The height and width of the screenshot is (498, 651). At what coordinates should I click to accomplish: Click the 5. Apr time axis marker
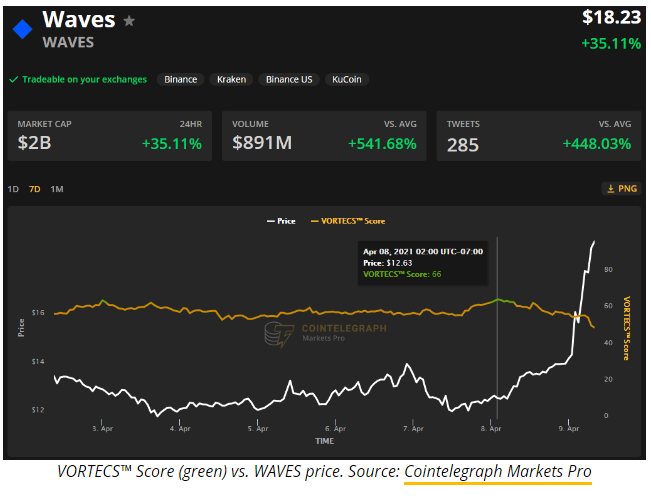coord(258,428)
